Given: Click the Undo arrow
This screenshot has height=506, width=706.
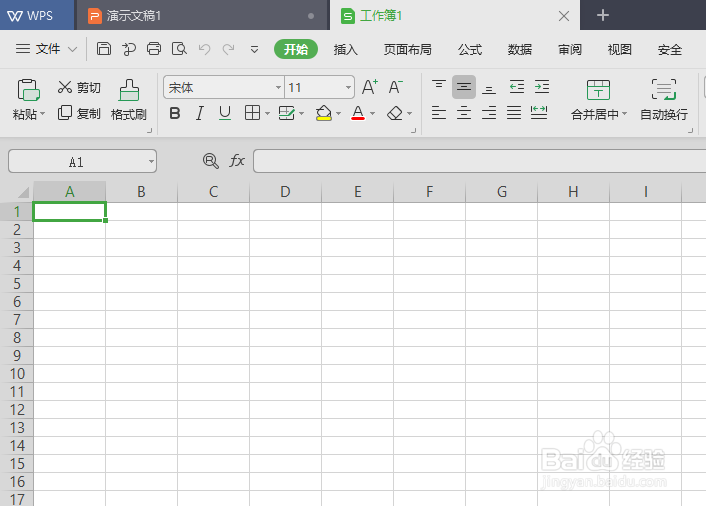Looking at the screenshot, I should coord(204,49).
